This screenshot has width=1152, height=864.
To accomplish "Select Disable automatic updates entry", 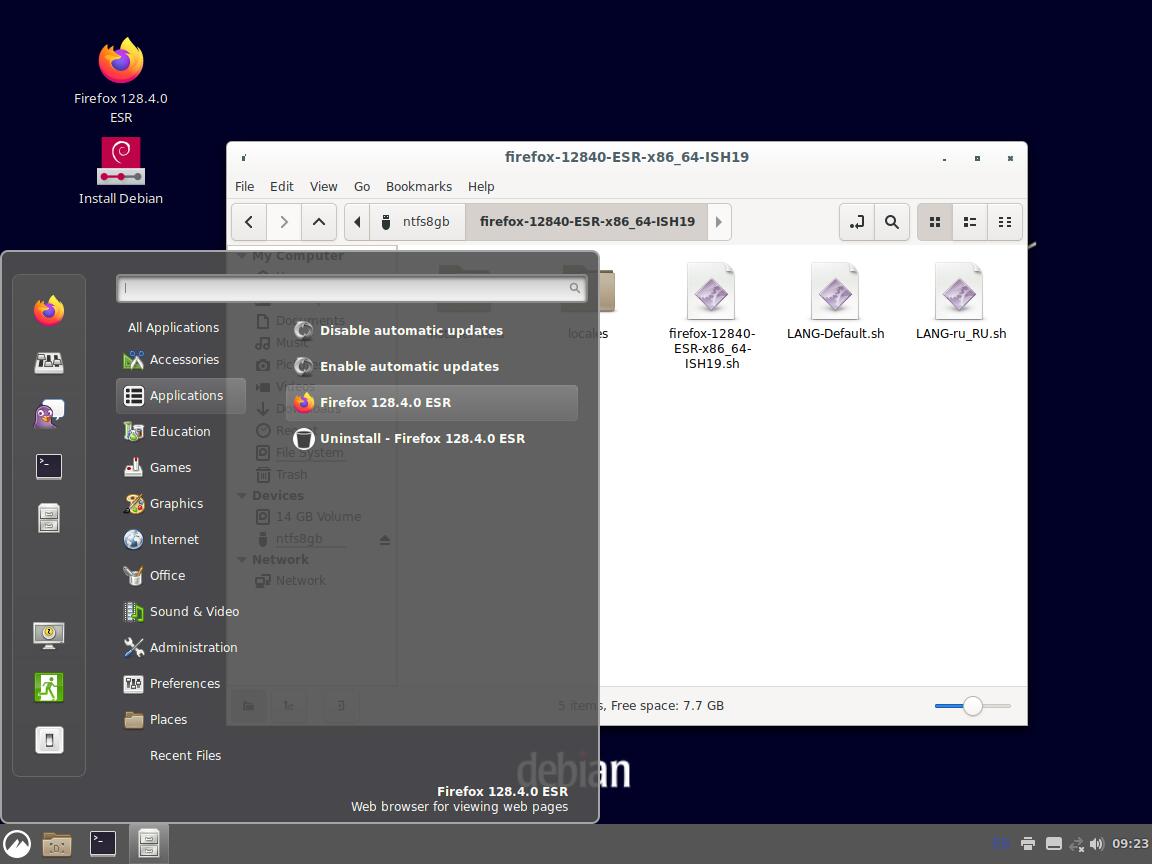I will [432, 331].
